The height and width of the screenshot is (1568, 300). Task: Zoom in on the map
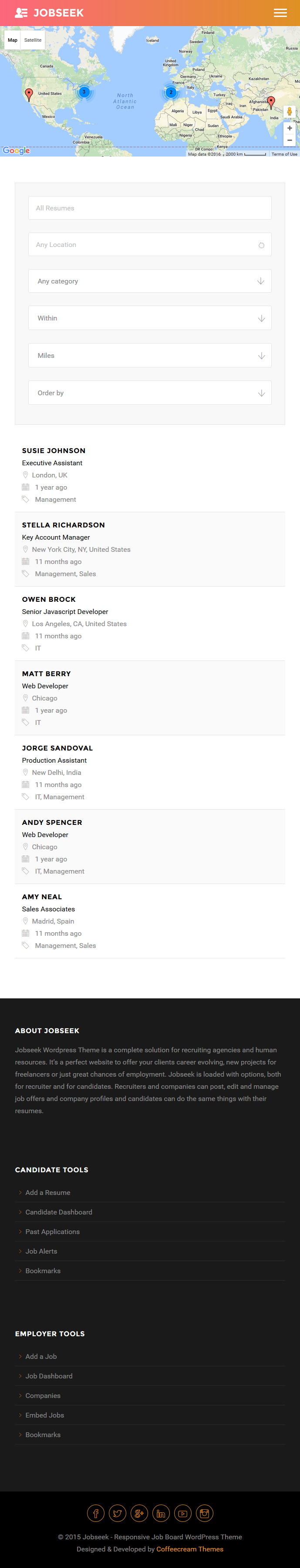coord(290,128)
